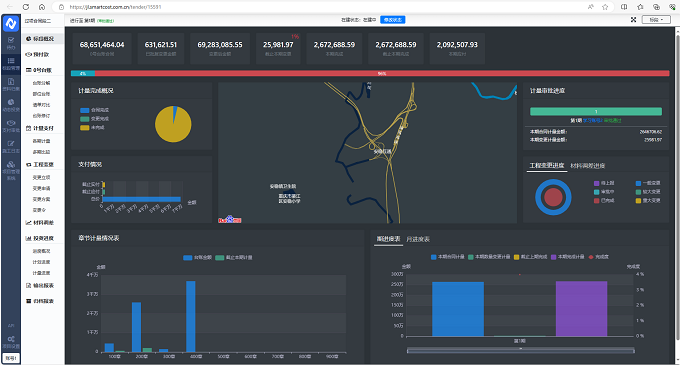Toggle blue 一般变更 legend in change chart
This screenshot has width=680, height=365.
(648, 183)
